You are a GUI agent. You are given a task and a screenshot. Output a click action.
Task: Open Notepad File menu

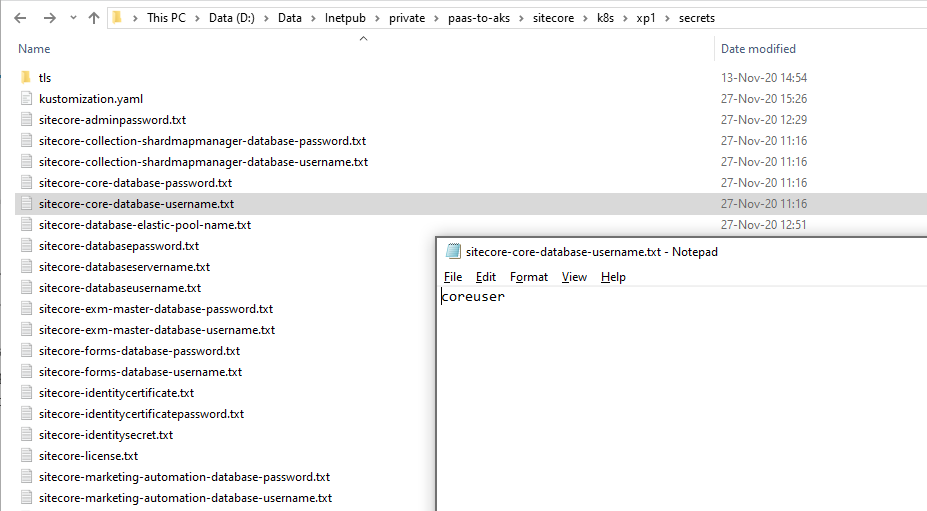tap(453, 277)
